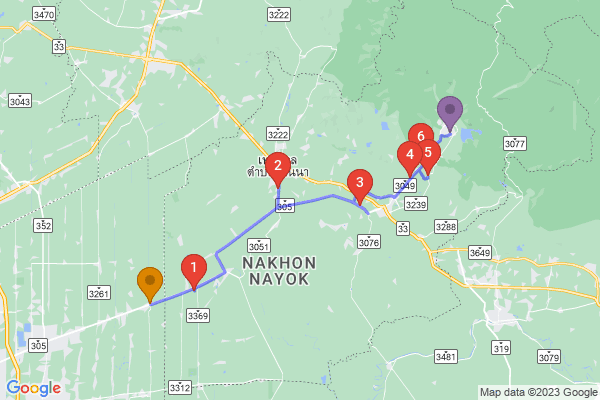Click the route 3649 road shield
The height and width of the screenshot is (400, 600).
(480, 252)
